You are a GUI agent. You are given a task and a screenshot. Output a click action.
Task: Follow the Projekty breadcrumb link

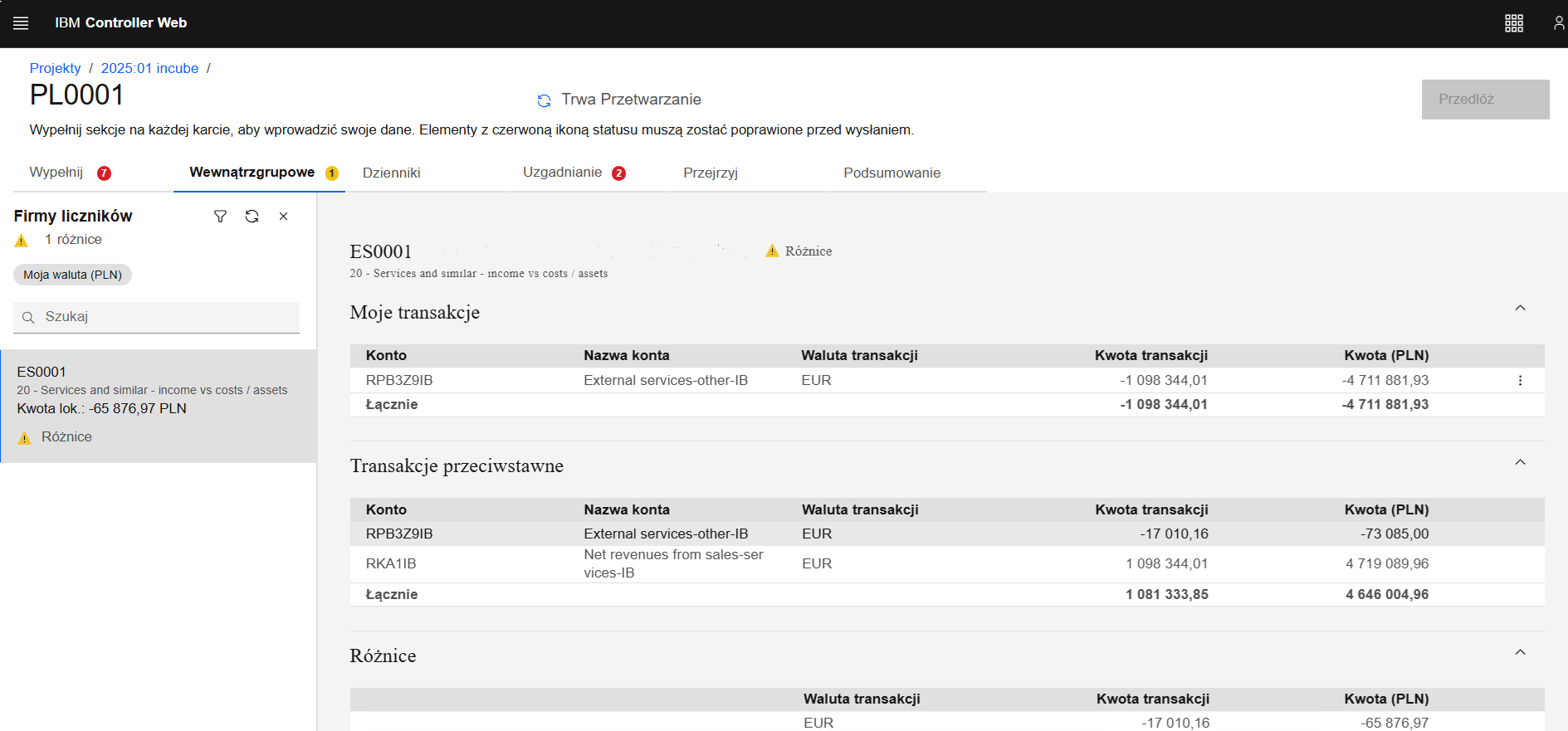pyautogui.click(x=55, y=68)
